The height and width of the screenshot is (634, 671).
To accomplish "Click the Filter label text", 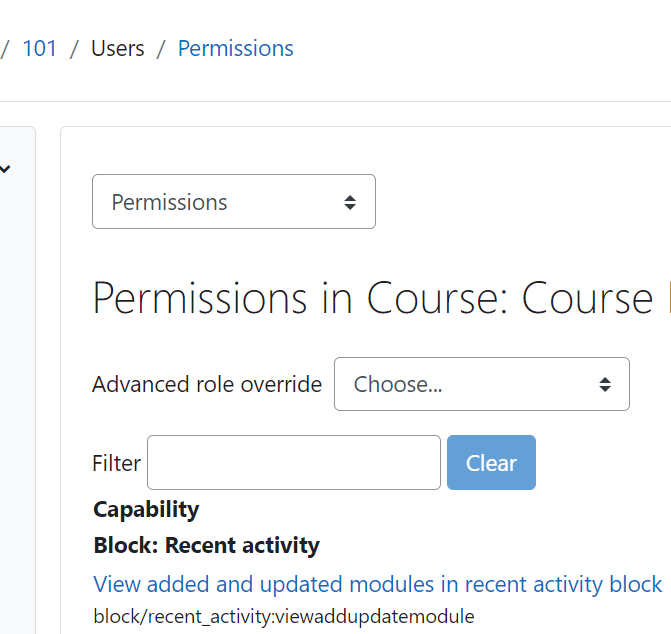I will point(116,463).
